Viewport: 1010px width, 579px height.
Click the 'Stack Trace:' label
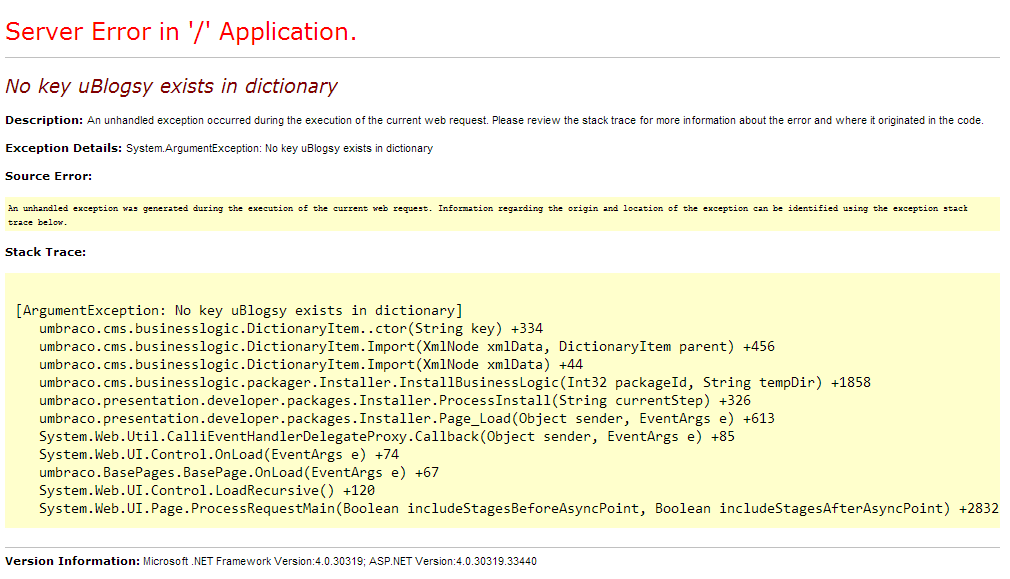pos(45,252)
